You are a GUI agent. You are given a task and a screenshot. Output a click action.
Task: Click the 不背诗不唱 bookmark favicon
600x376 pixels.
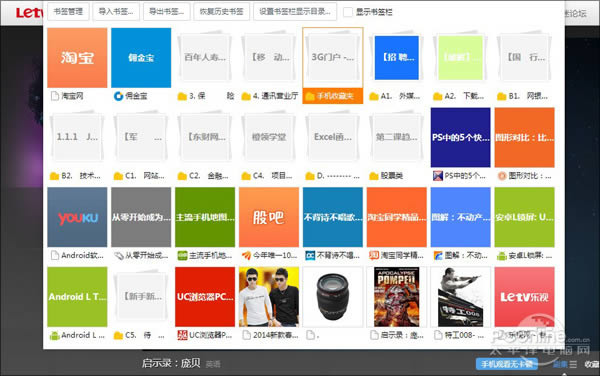310,256
